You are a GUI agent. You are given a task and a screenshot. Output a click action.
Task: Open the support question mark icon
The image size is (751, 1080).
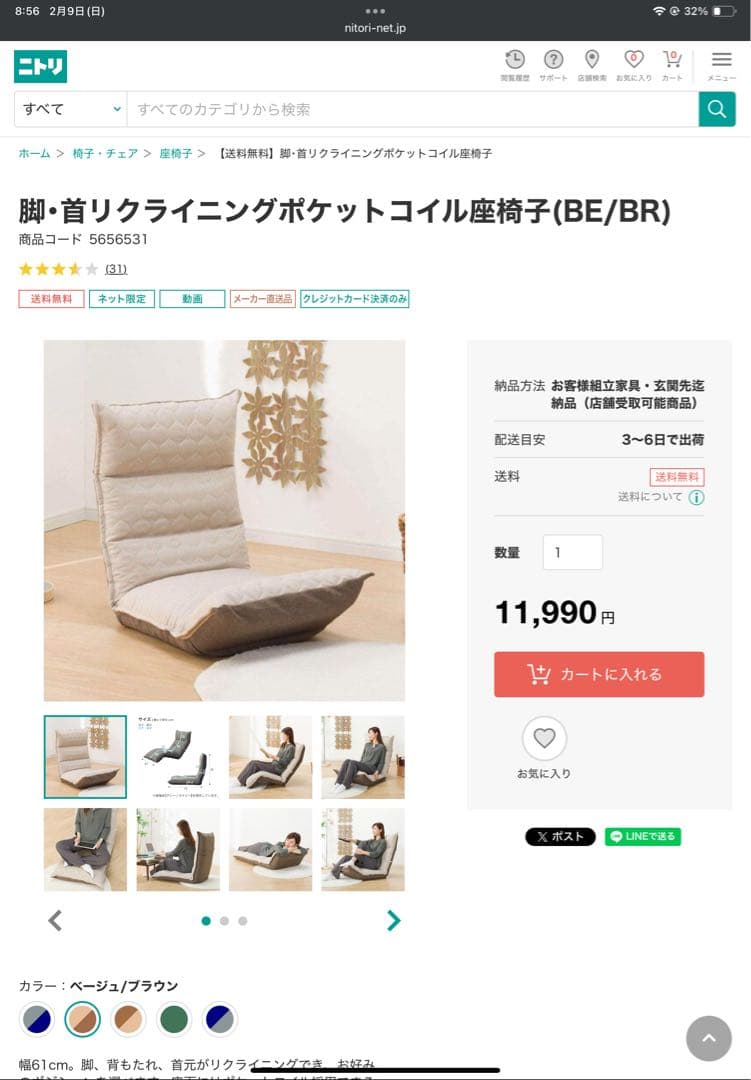coord(553,60)
